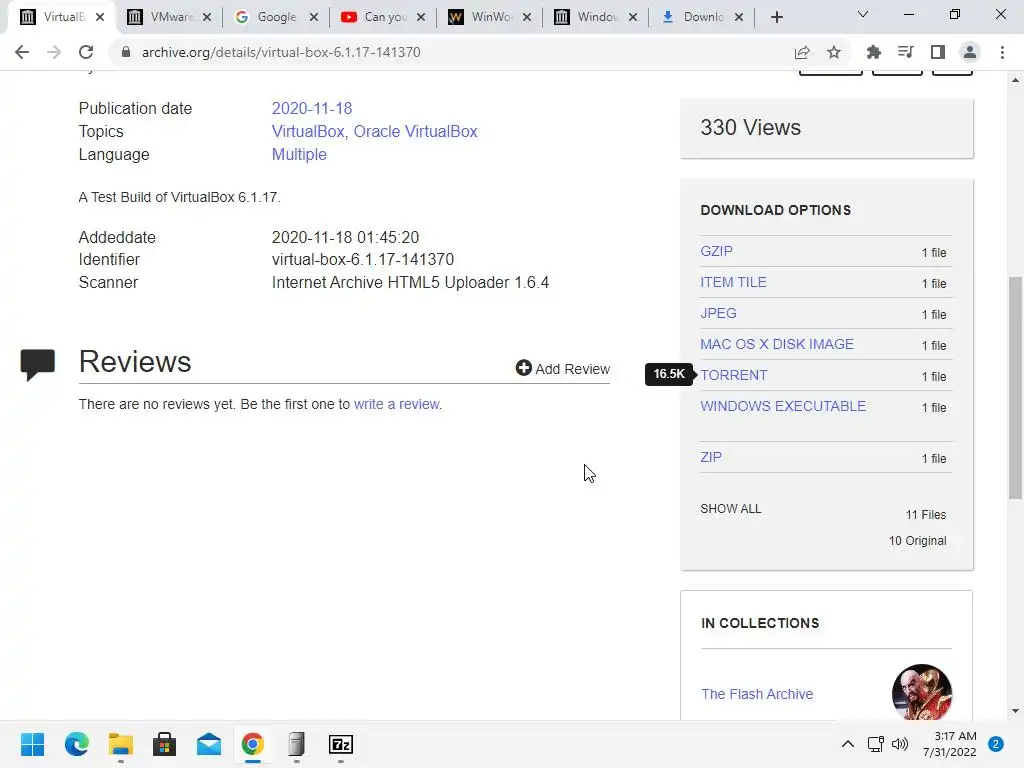The image size is (1024, 768).
Task: Reload the current page
Action: point(86,52)
